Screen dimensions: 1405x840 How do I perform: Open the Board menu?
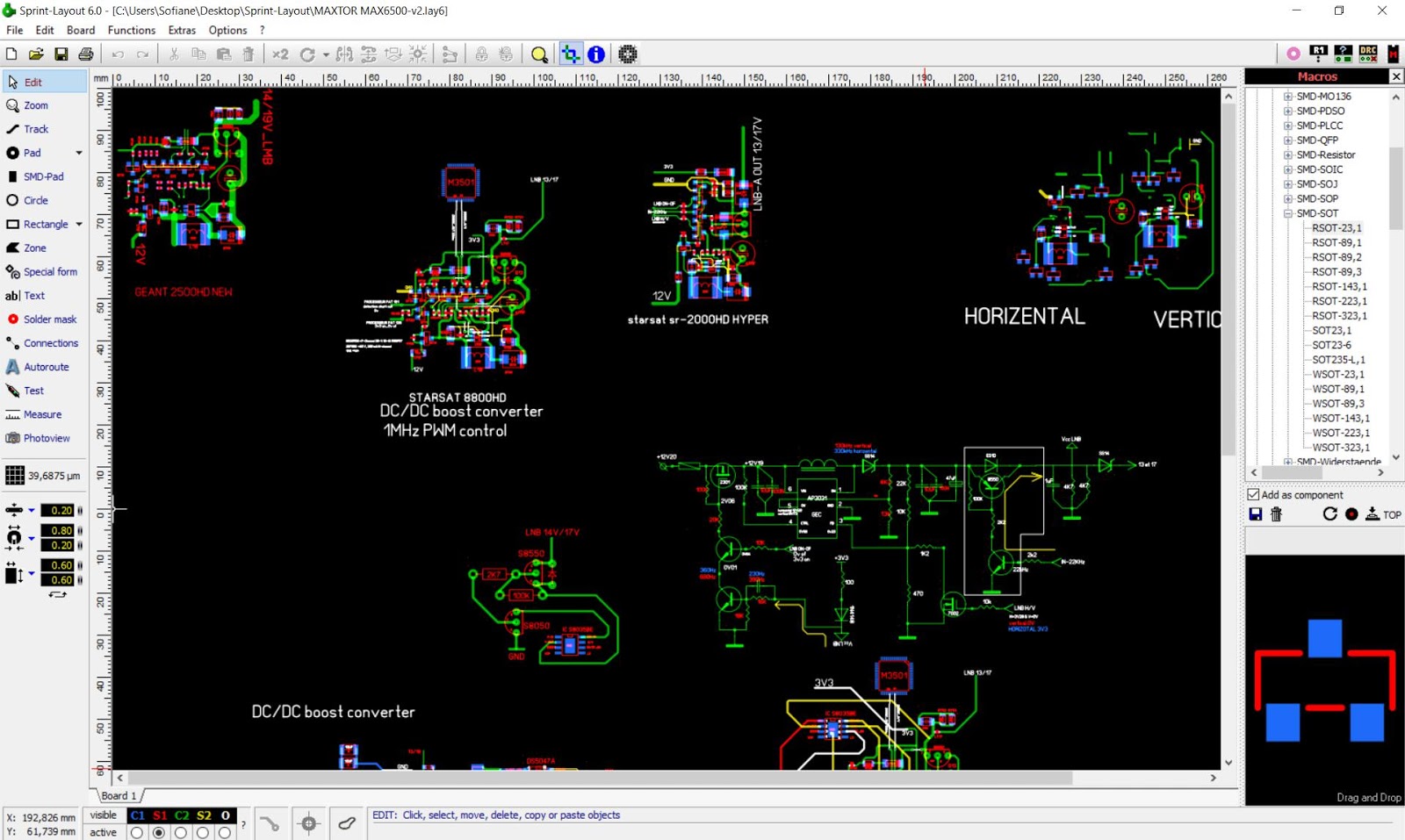(81, 30)
